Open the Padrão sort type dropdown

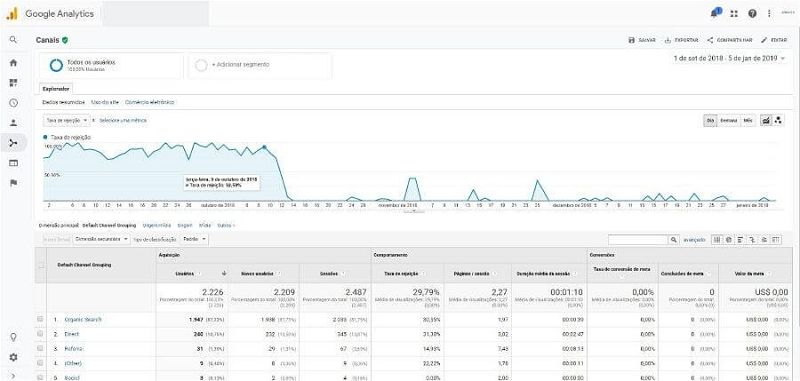point(195,239)
